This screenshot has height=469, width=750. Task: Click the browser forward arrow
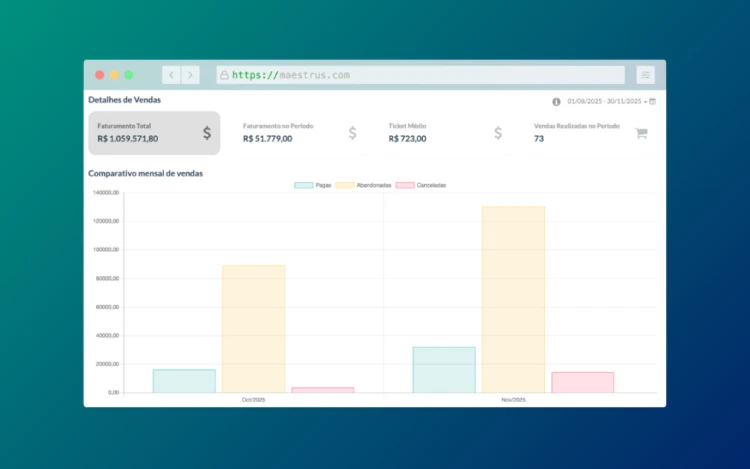click(190, 75)
